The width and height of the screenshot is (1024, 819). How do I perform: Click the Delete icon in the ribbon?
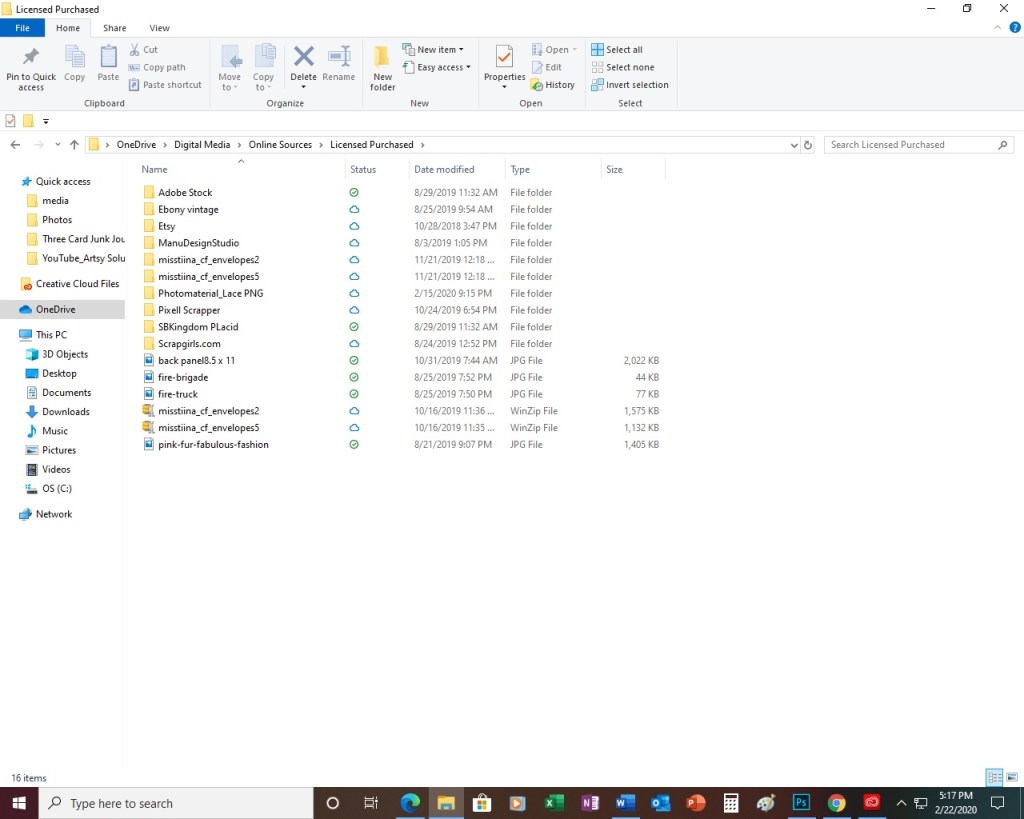click(x=303, y=58)
